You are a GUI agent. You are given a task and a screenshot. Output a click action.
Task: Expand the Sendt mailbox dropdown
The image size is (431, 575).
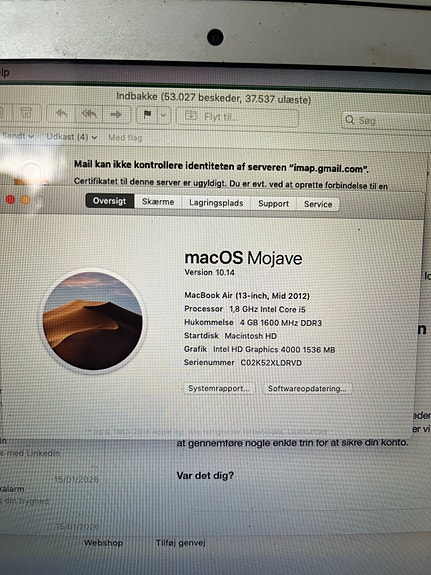click(18, 136)
